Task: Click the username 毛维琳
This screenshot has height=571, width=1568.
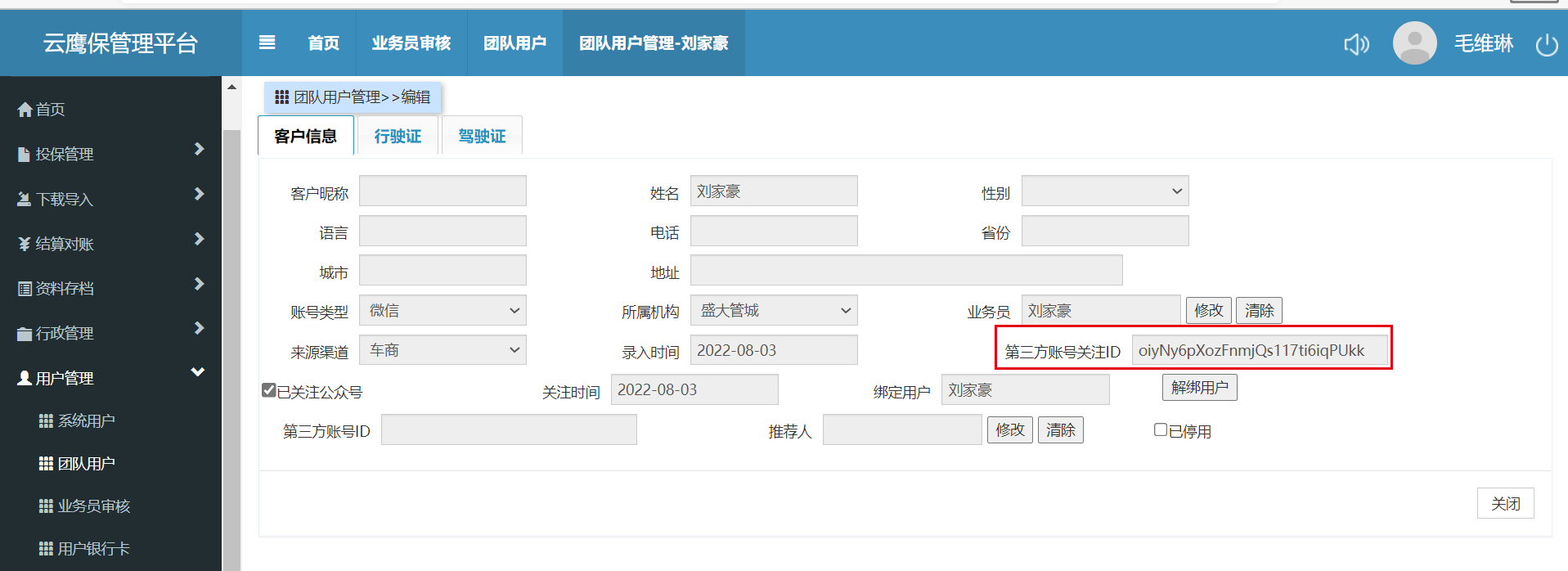Action: pos(1484,43)
